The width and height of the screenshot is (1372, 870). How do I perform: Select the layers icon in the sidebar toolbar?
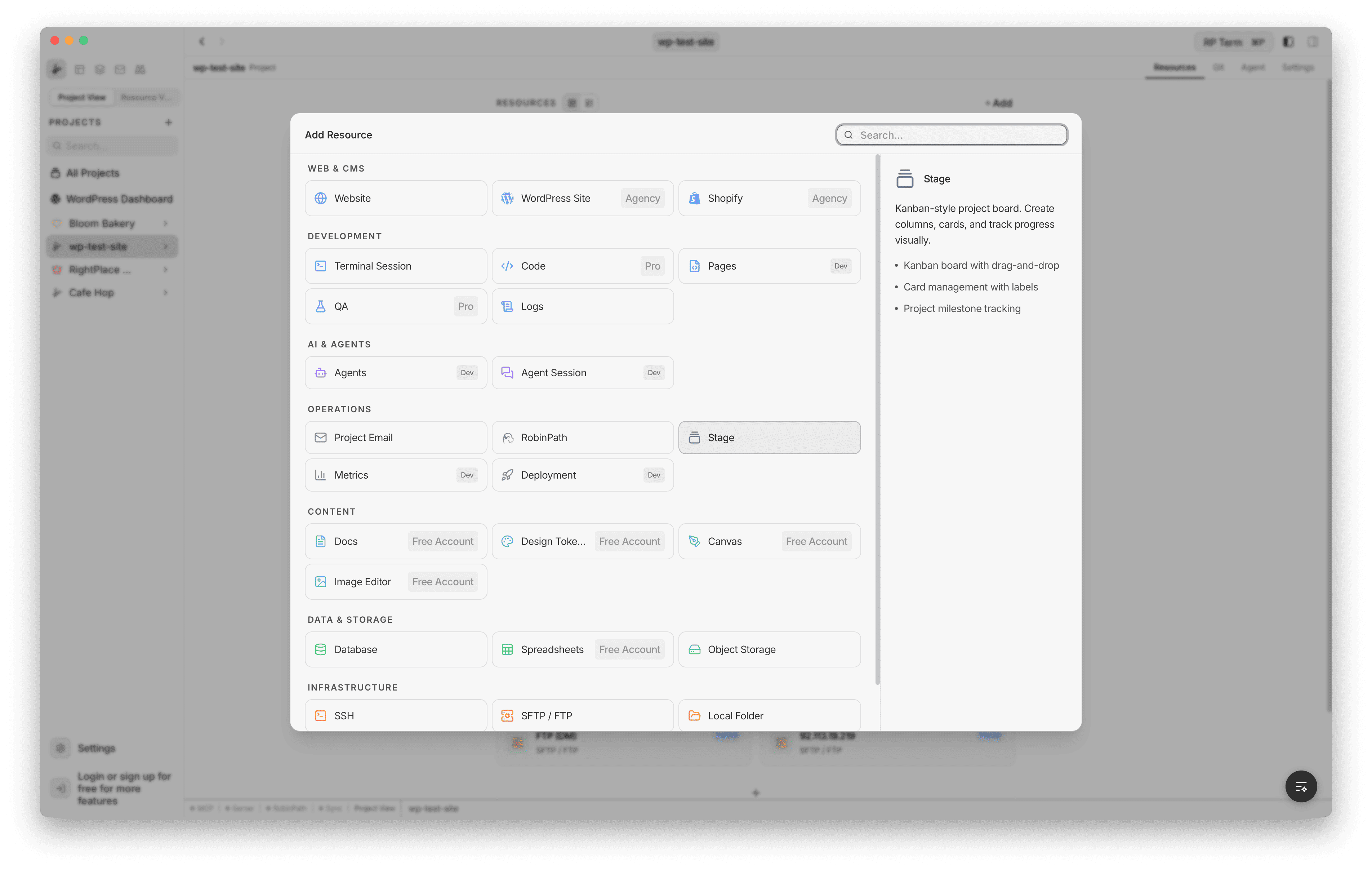coord(100,69)
